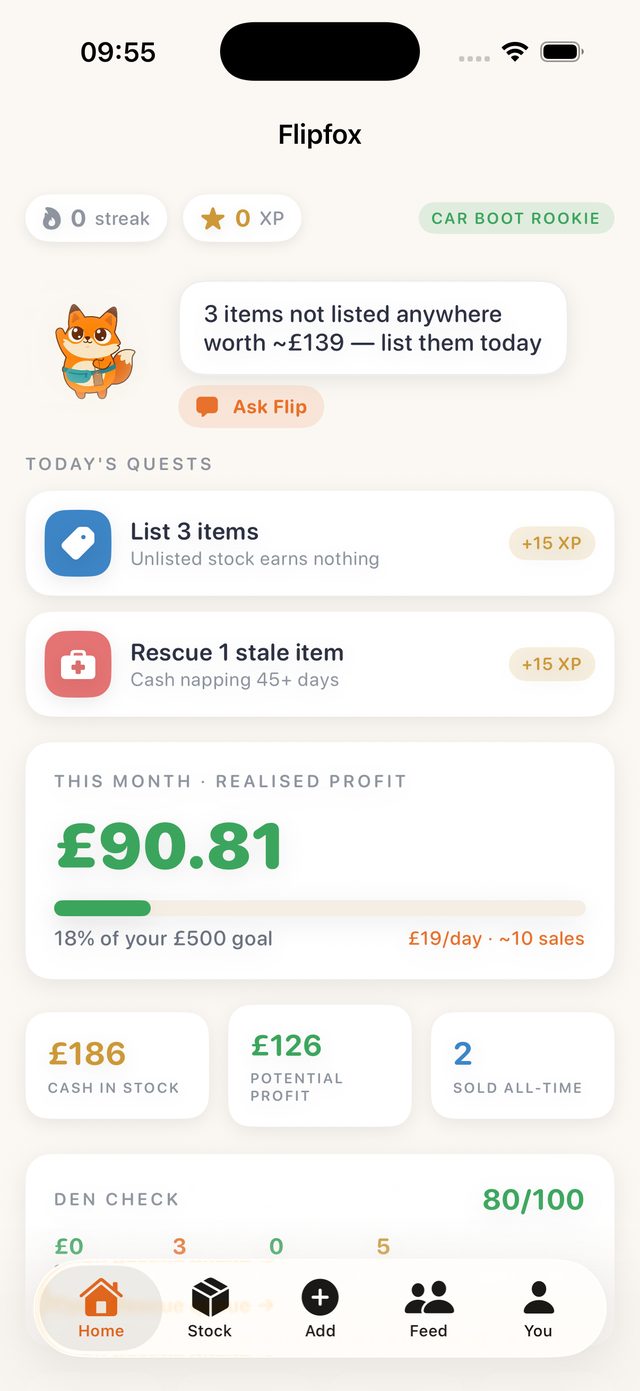The width and height of the screenshot is (640, 1391).
Task: Open the Sold All-Time card
Action: [523, 1065]
